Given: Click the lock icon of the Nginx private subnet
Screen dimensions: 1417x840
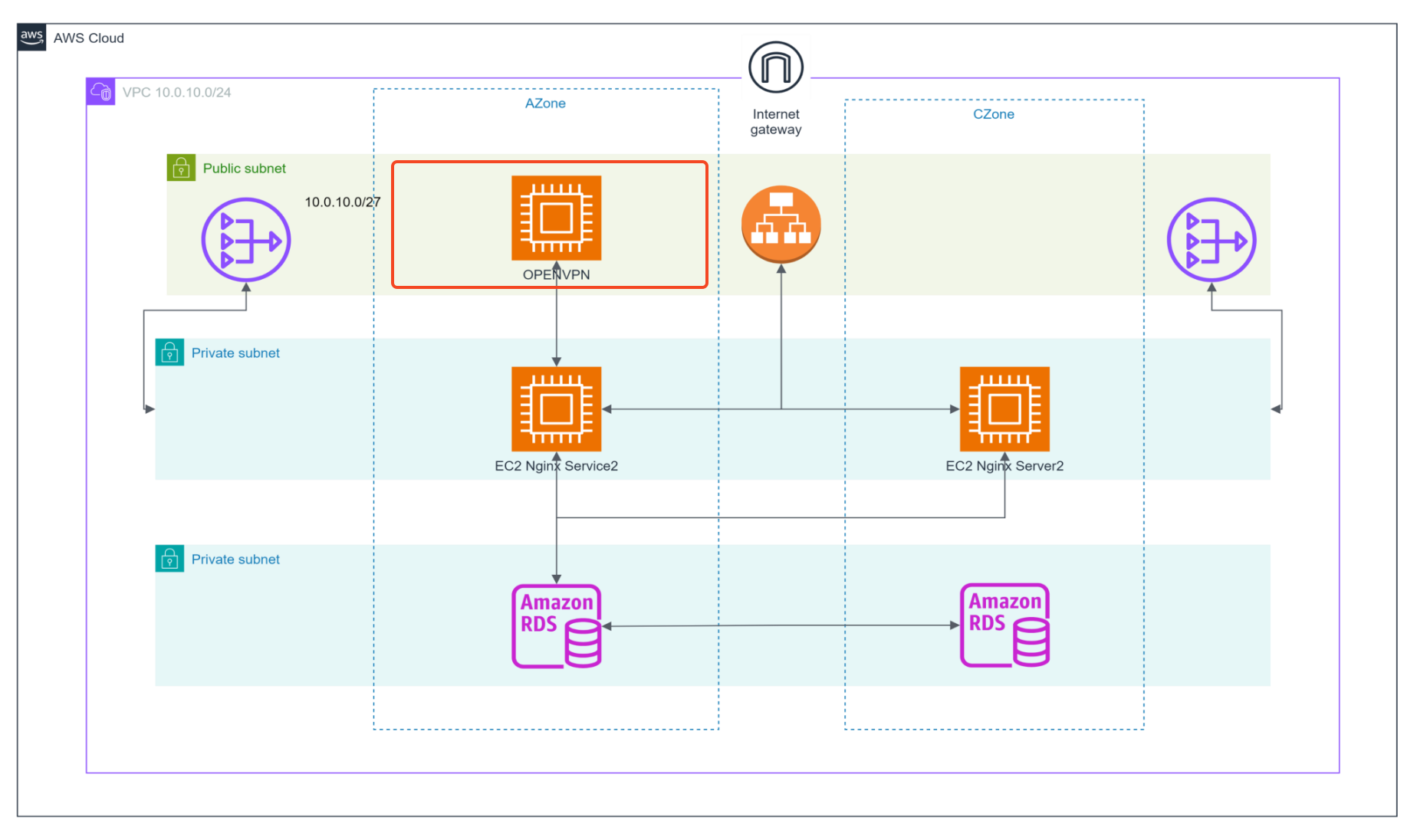Looking at the screenshot, I should [x=169, y=353].
